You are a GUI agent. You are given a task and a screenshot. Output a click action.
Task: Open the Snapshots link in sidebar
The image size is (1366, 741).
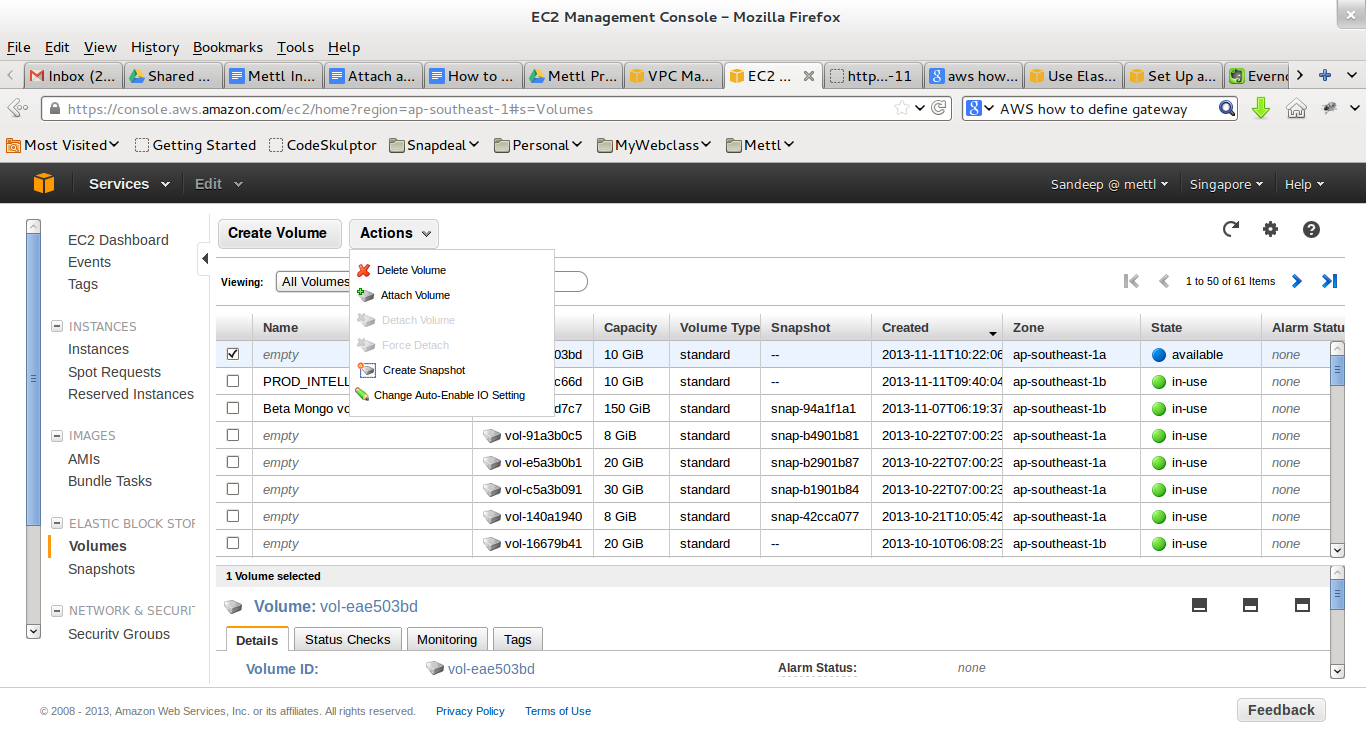(101, 569)
